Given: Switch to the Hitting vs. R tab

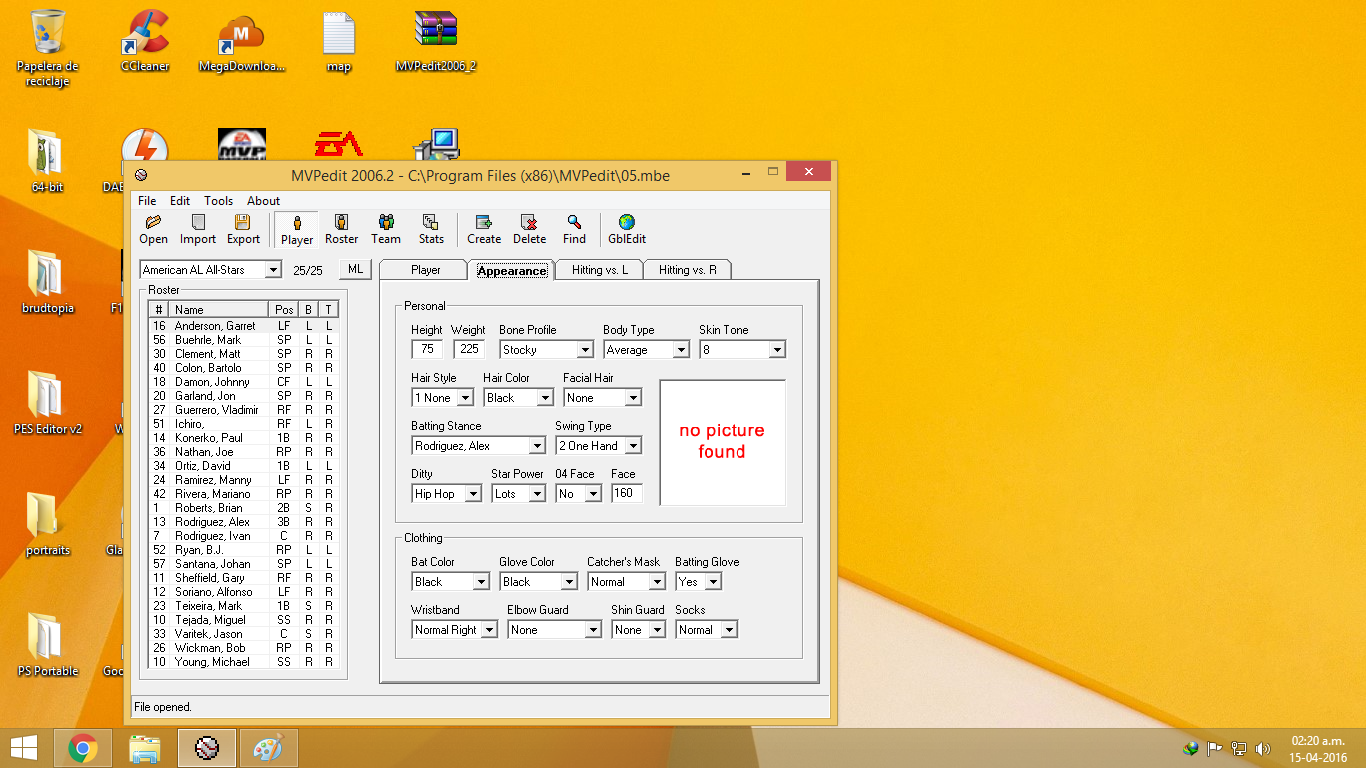Looking at the screenshot, I should pos(687,270).
